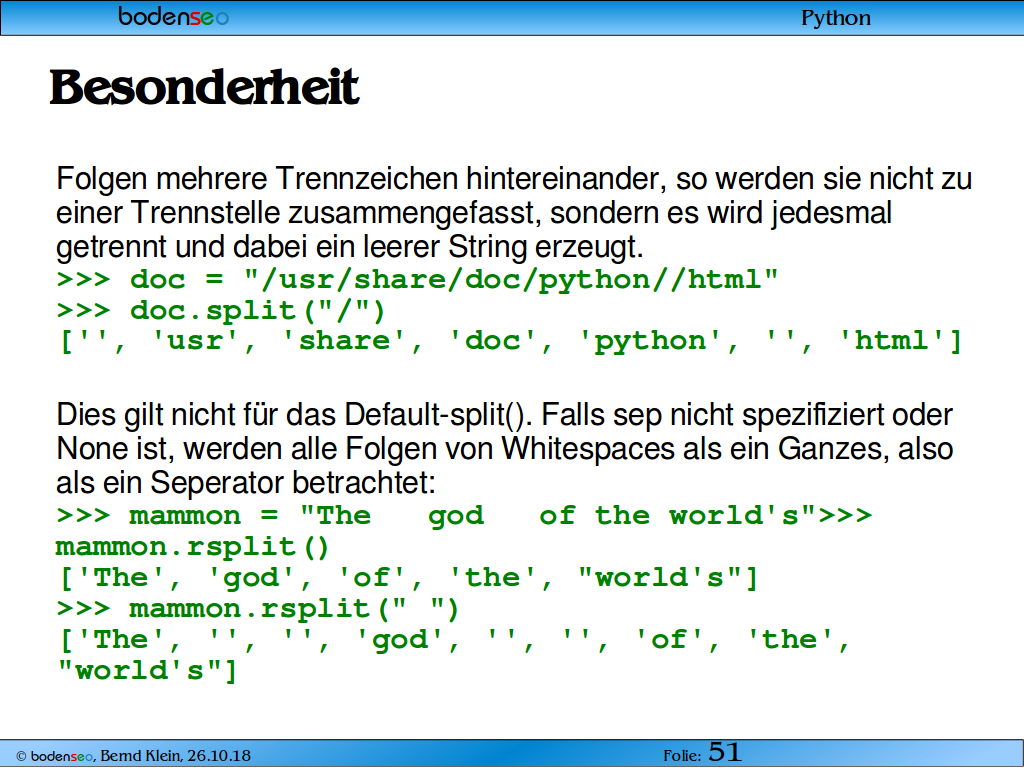Click the 'Besonderheit' slide heading
The width and height of the screenshot is (1024, 768).
204,87
